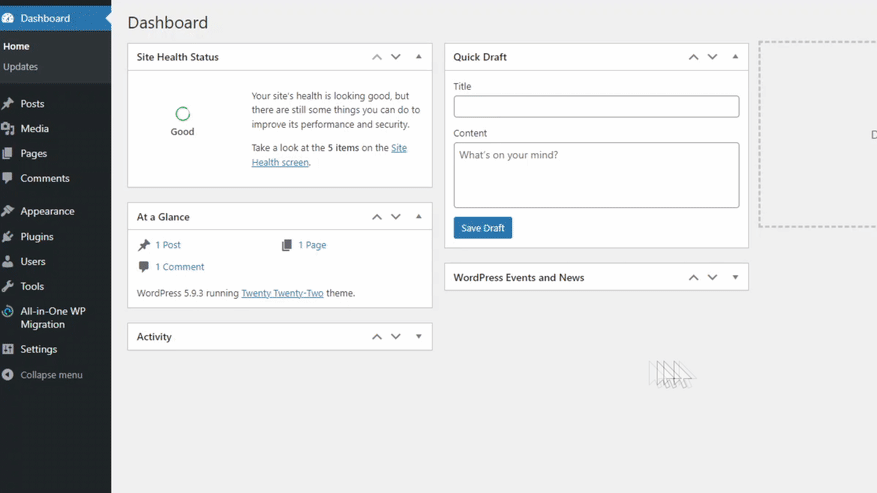This screenshot has height=493, width=877.
Task: Click the Plugins plug icon
Action: tap(8, 237)
